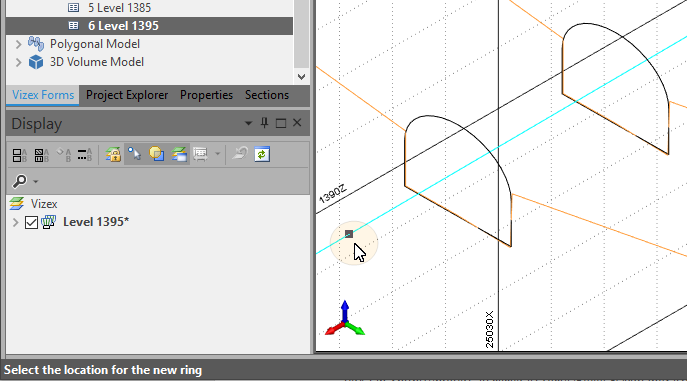Toggle the pointer selection tool in Display toolbar

coord(135,155)
